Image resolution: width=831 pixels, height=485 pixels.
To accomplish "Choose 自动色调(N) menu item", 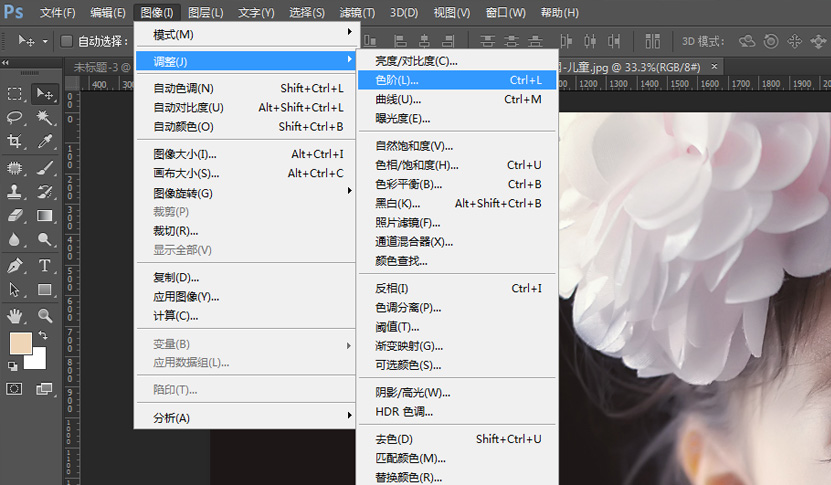I will pyautogui.click(x=246, y=88).
